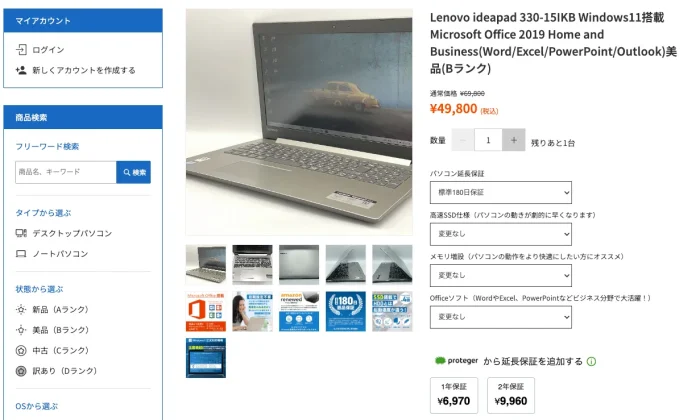Decrease quantity with the minus button
The image size is (700, 420).
pos(463,140)
